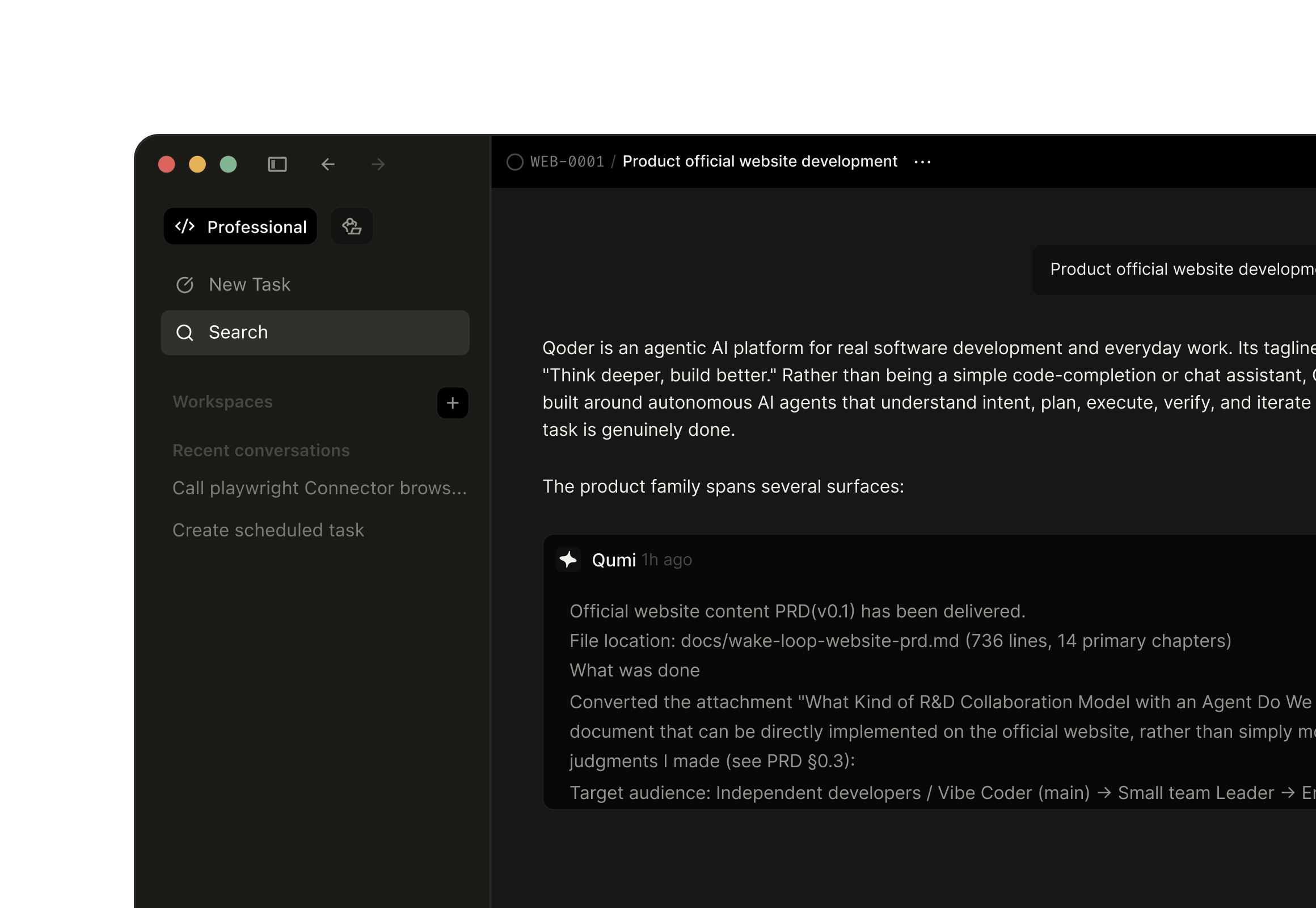Image resolution: width=1316 pixels, height=908 pixels.
Task: Click the Qumi author name
Action: point(614,560)
